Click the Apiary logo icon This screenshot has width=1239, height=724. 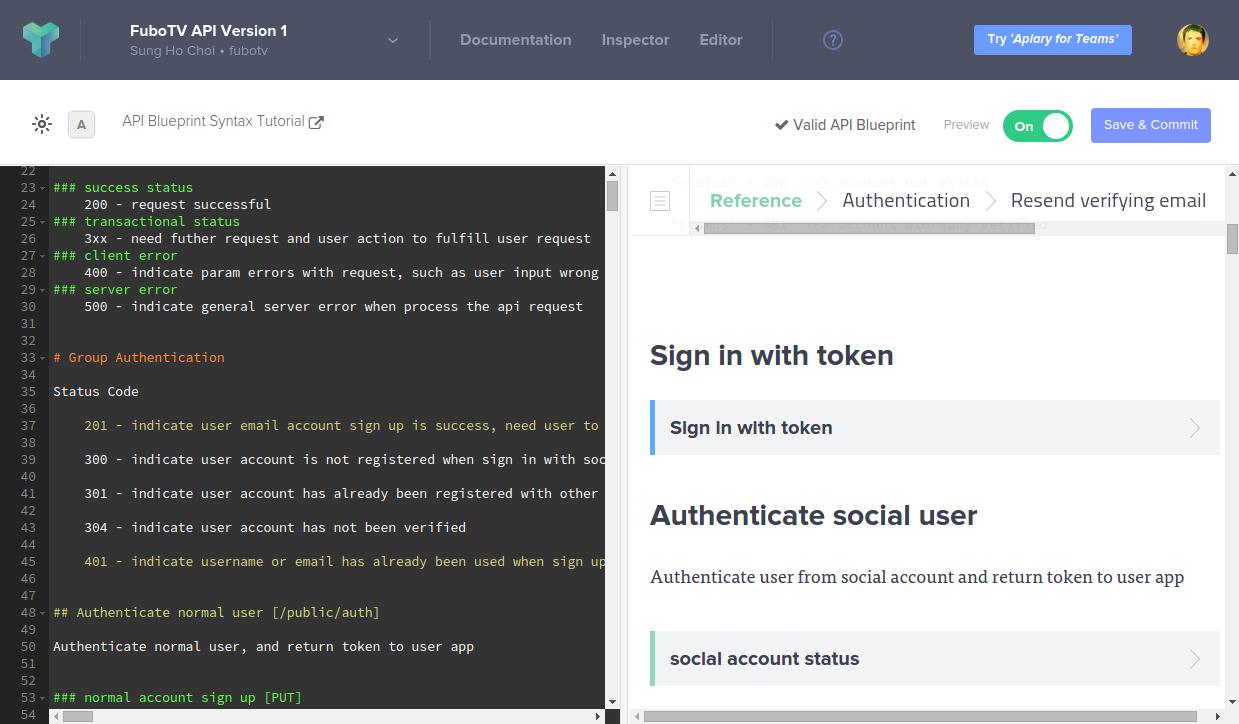[x=41, y=40]
